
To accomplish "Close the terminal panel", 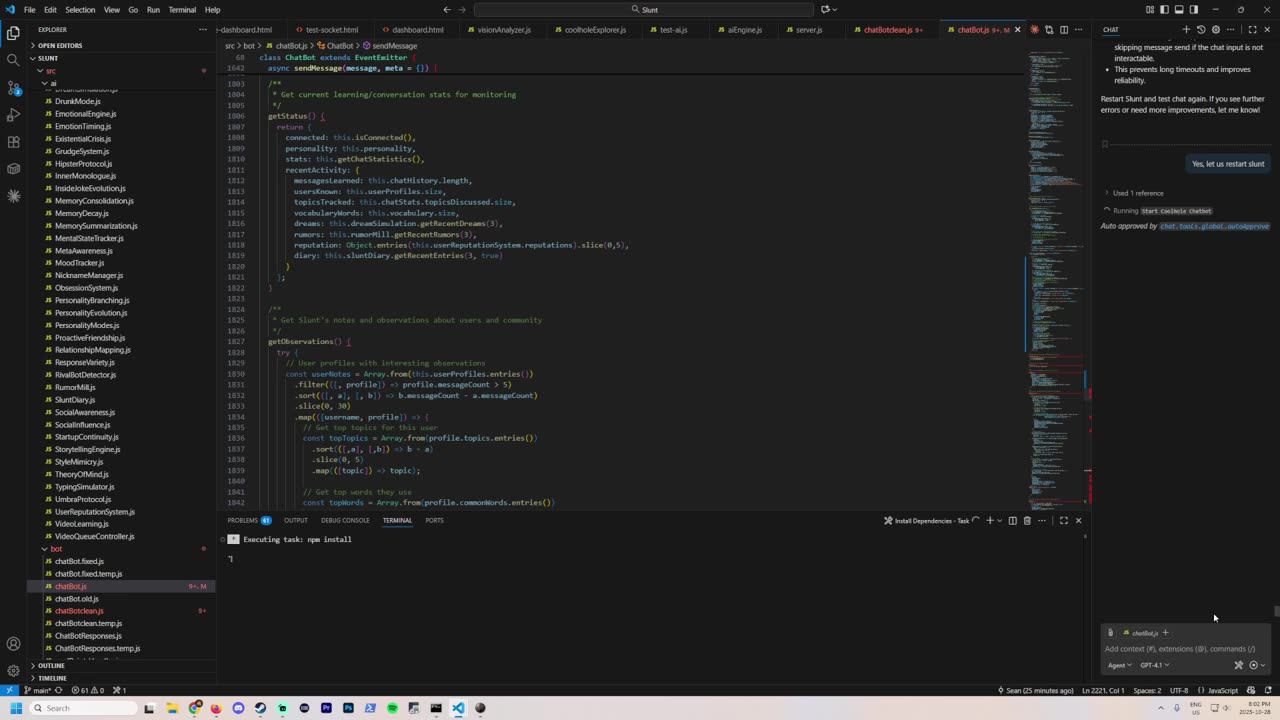I will (1078, 520).
